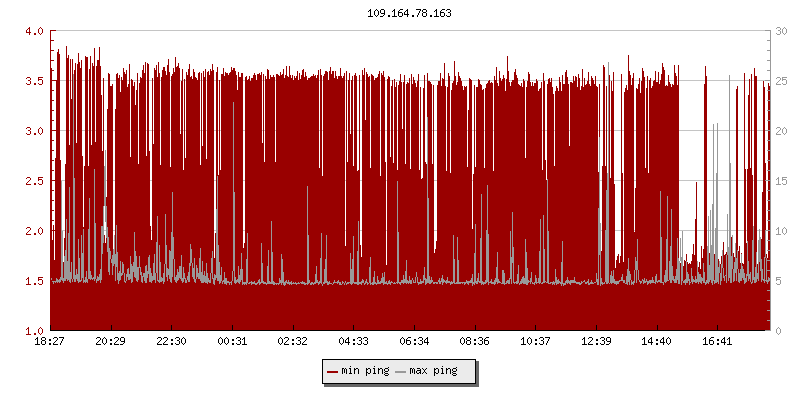Select the max ping legend label
Screen dimensions: 800x400
coord(433,371)
